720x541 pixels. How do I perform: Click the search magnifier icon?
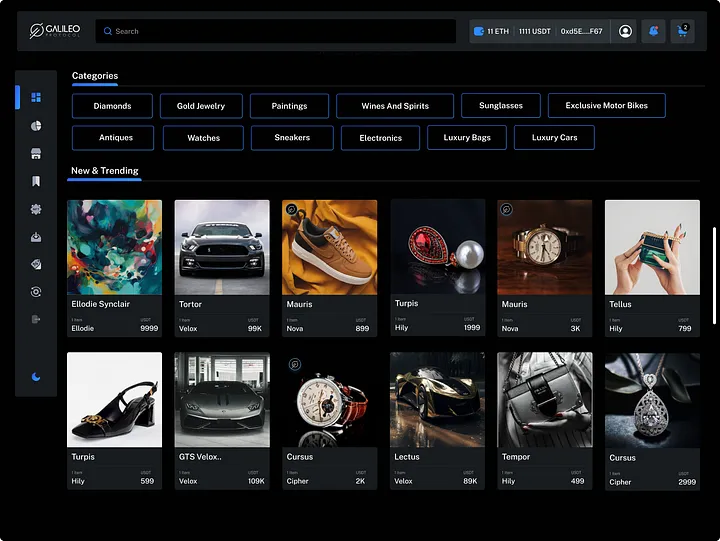(x=107, y=31)
